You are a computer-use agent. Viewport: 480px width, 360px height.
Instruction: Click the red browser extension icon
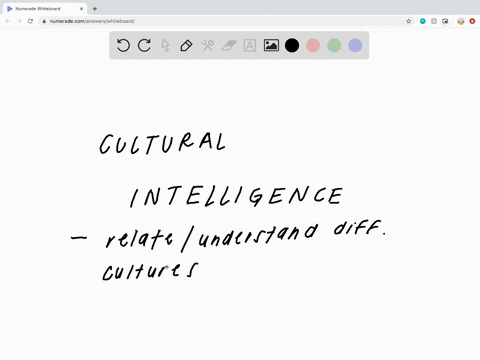(472, 21)
